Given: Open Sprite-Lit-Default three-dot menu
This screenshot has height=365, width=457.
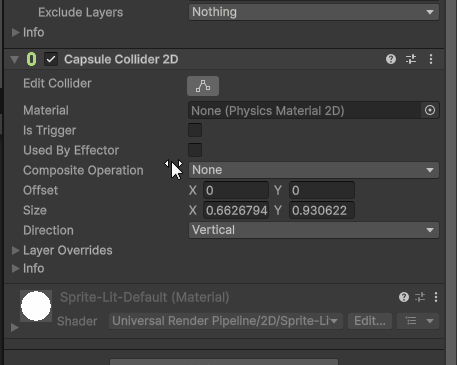Looking at the screenshot, I should pyautogui.click(x=436, y=297).
